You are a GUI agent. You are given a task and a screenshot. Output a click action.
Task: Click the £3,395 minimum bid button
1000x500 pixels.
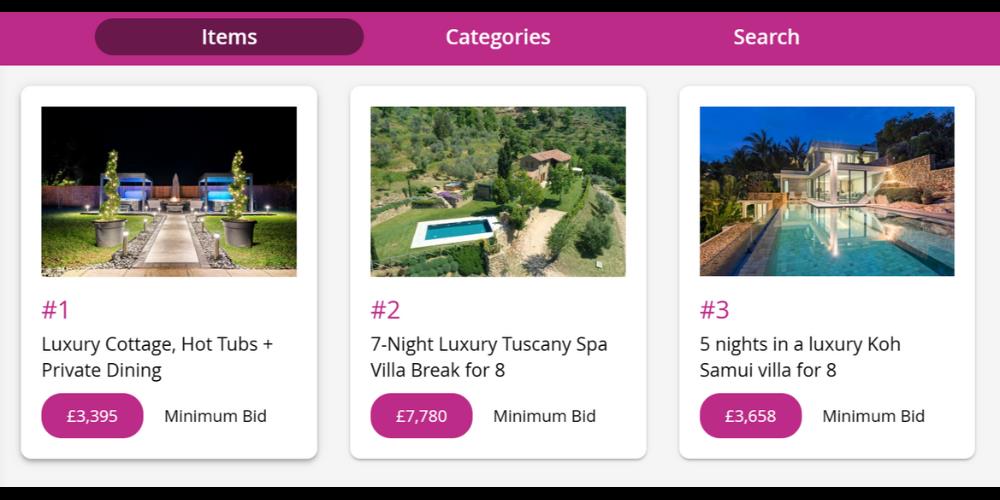(92, 416)
